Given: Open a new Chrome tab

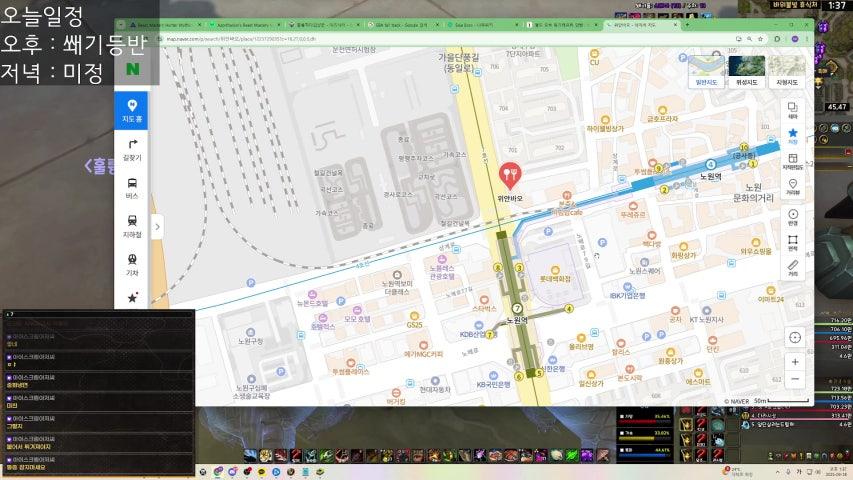Looking at the screenshot, I should pyautogui.click(x=687, y=25).
